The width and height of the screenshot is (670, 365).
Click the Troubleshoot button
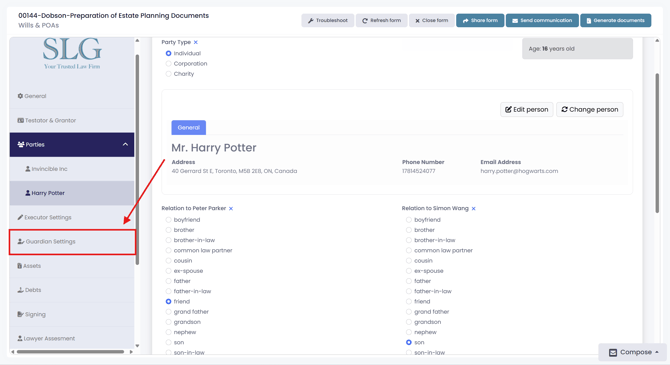click(328, 20)
